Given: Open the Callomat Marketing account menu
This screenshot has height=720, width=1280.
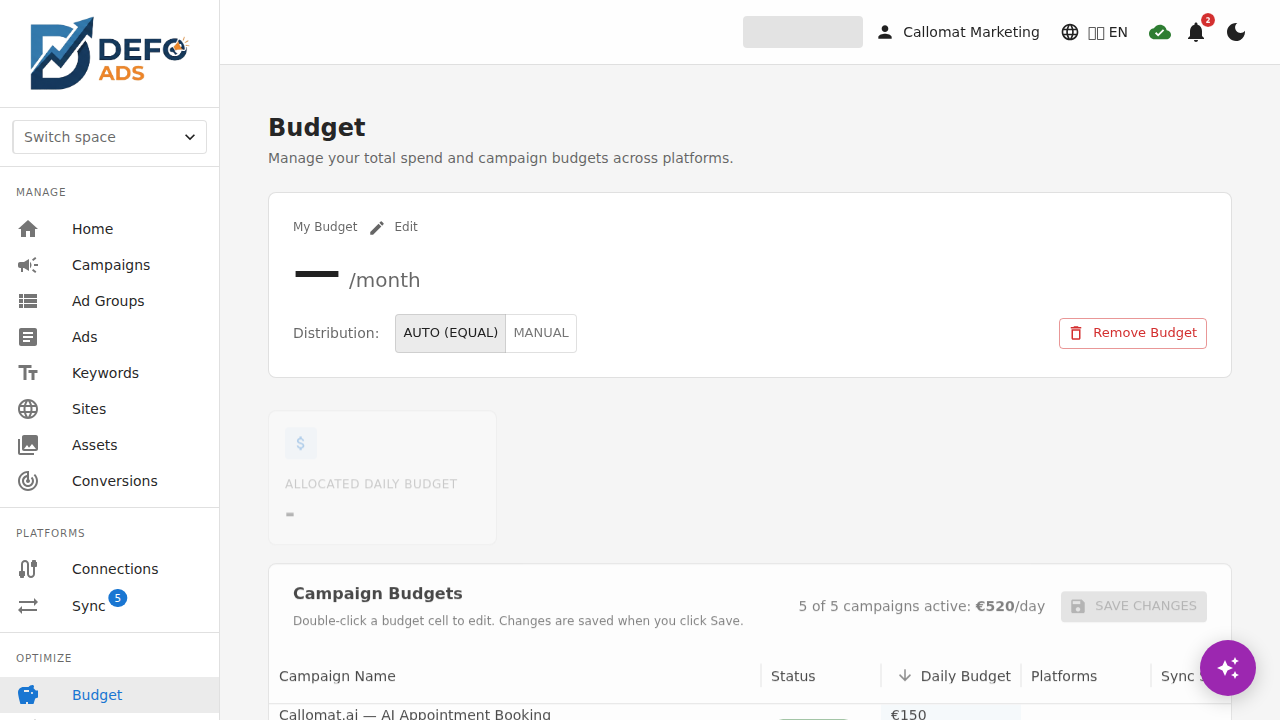Looking at the screenshot, I should 958,32.
